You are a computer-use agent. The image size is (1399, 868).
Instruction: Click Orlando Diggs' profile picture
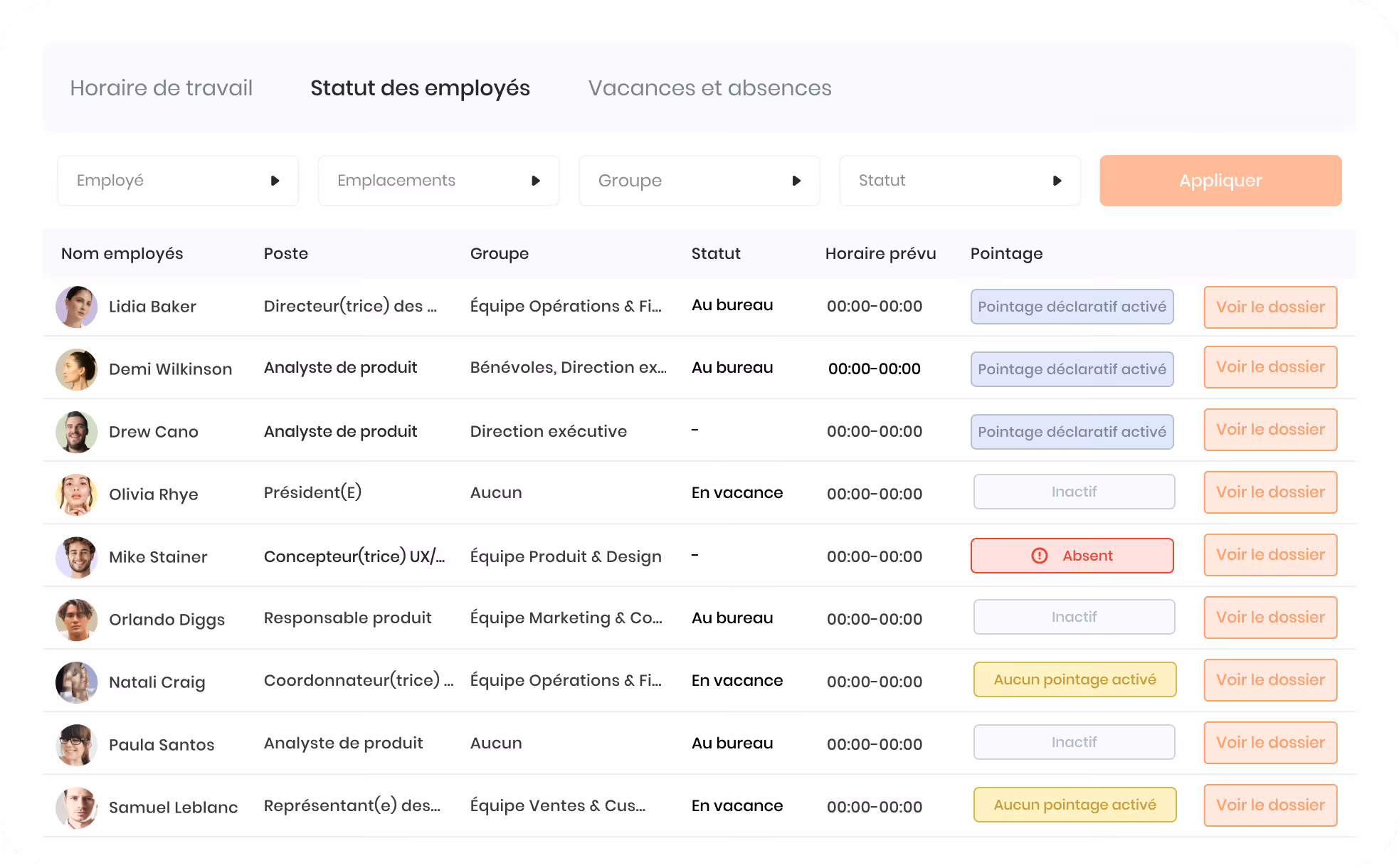(77, 620)
